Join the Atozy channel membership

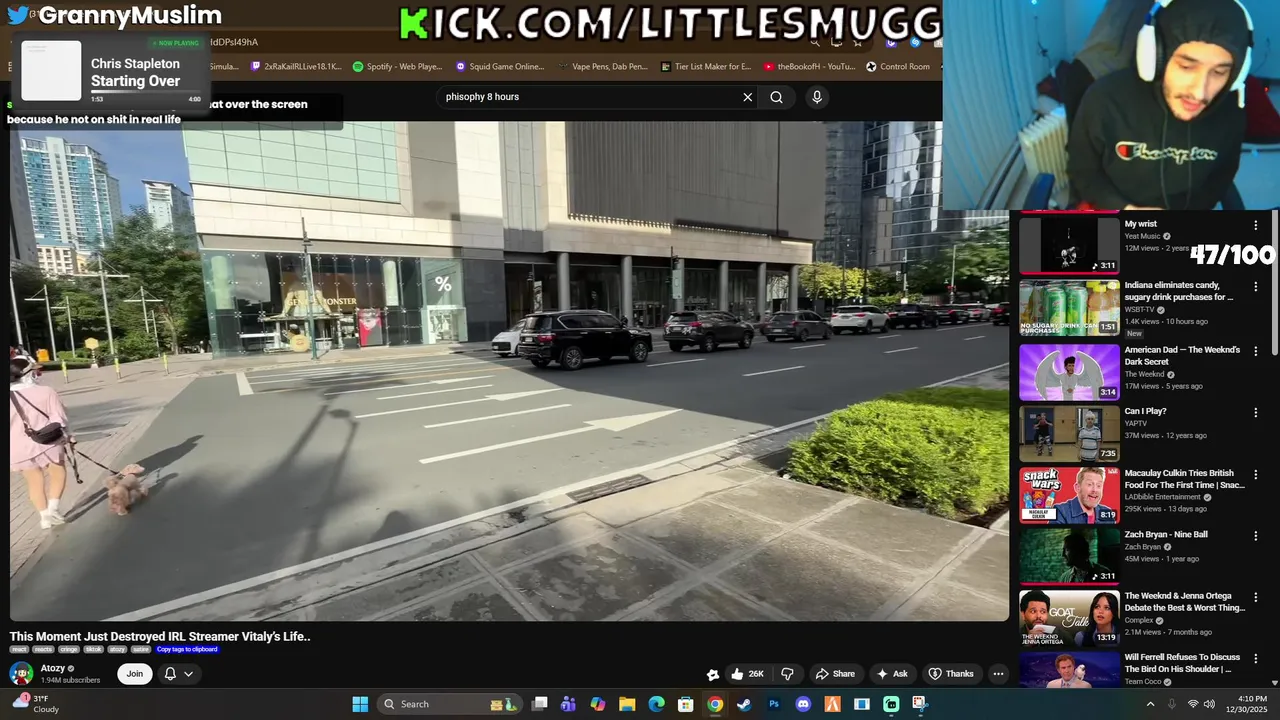click(x=134, y=674)
